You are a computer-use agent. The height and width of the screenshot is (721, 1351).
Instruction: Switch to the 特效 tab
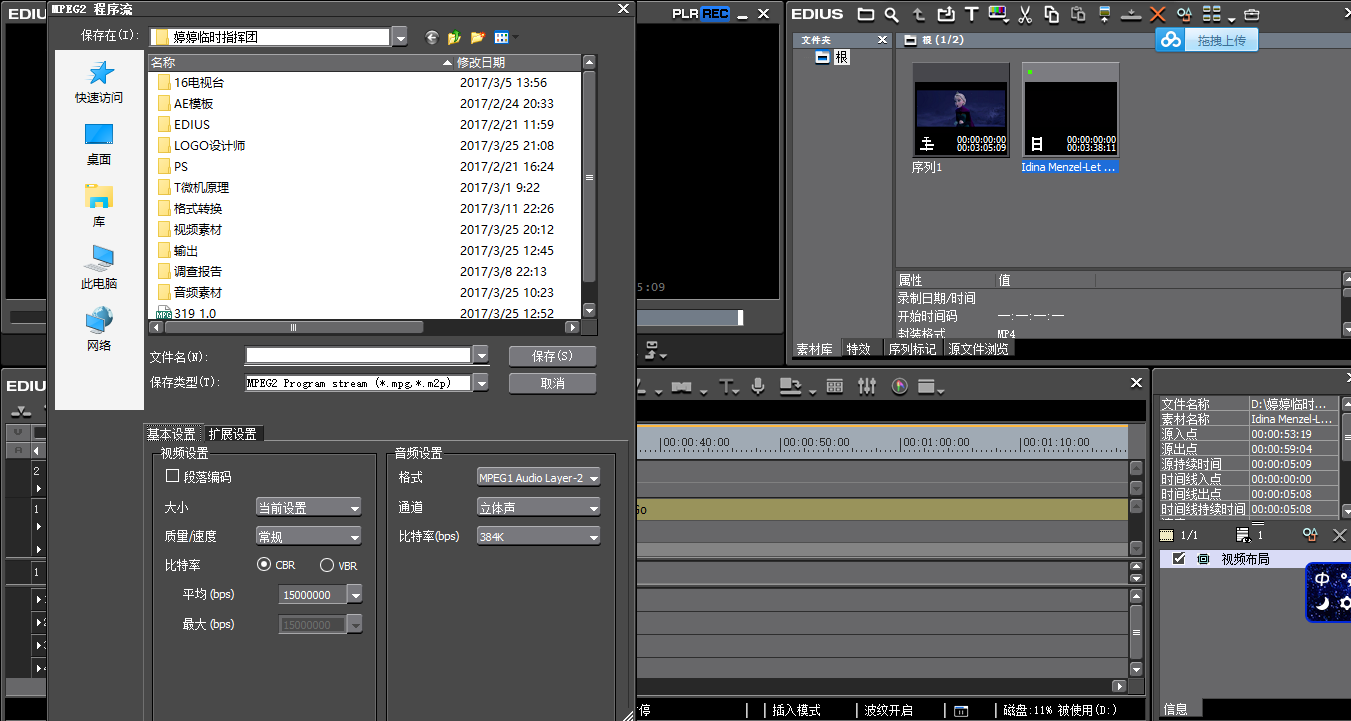click(x=859, y=349)
